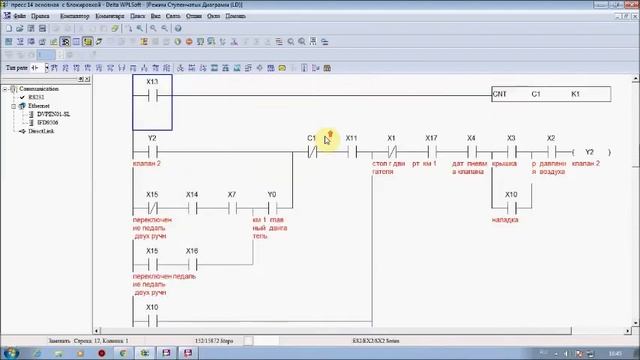The height and width of the screenshot is (360, 640).
Task: Select the Y2 output coil at right
Action: 591,152
